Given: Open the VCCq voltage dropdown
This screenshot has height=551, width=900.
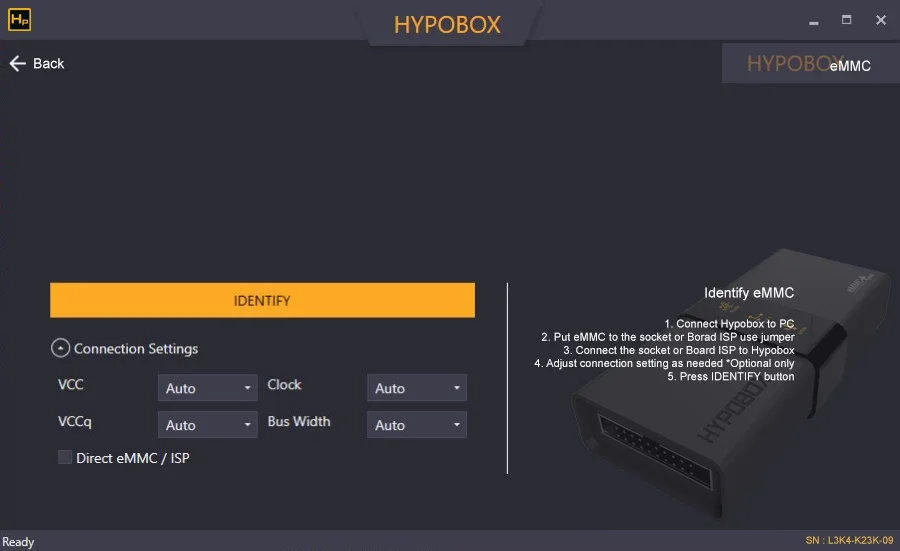Looking at the screenshot, I should [x=208, y=425].
